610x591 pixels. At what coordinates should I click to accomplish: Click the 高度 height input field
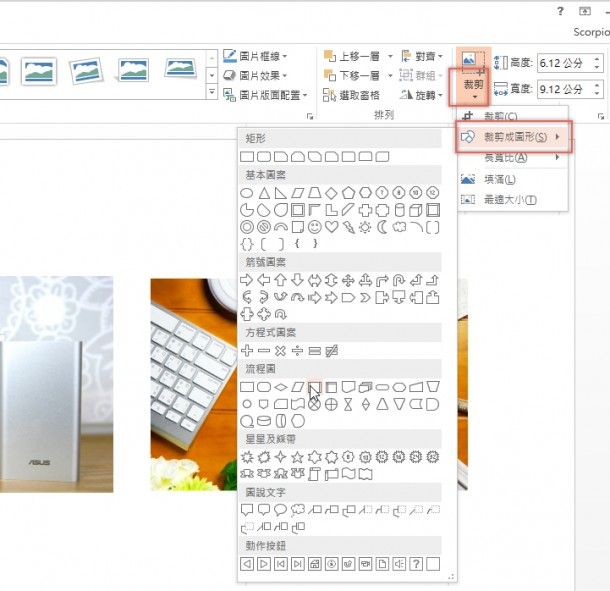(565, 63)
